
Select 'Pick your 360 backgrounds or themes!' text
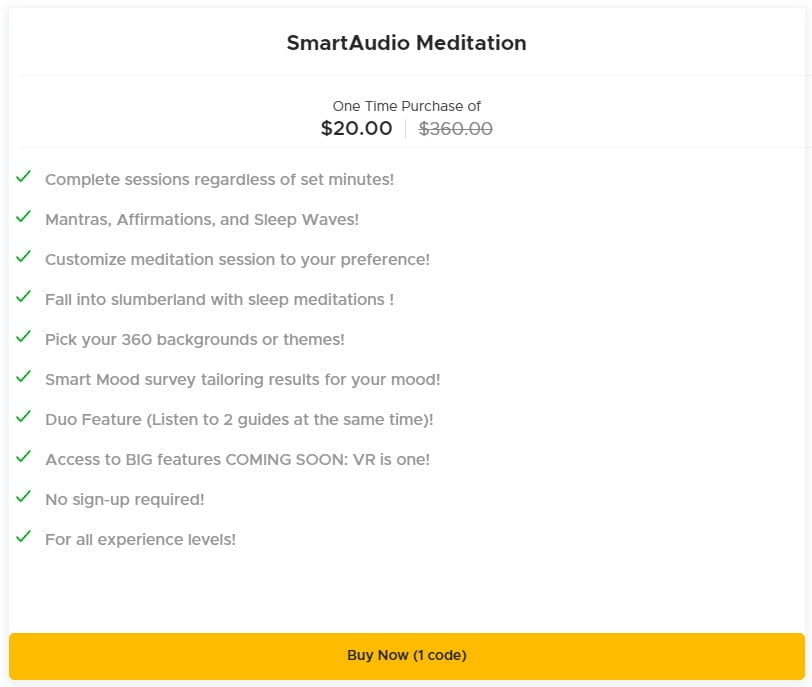tap(195, 340)
